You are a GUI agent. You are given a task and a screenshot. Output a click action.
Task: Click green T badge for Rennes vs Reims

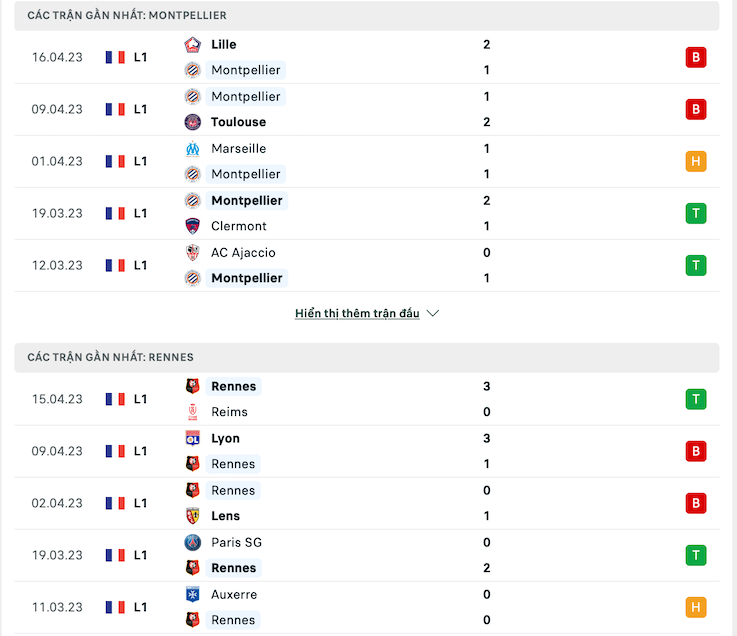coord(696,399)
